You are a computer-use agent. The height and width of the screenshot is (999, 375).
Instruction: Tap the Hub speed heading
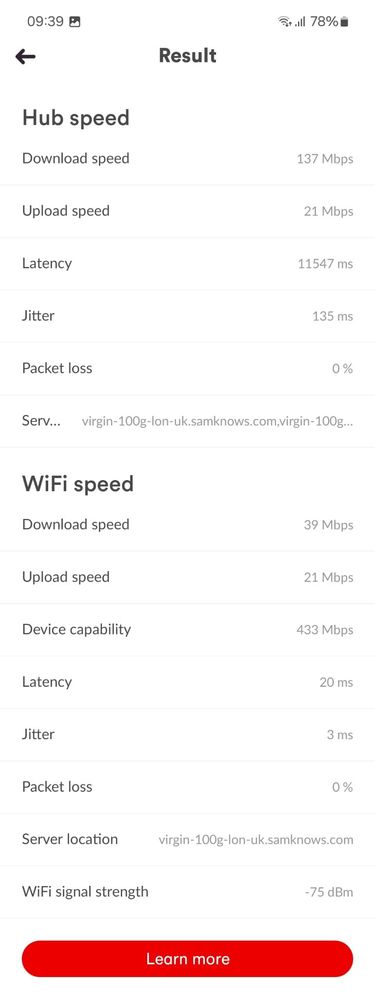pyautogui.click(x=76, y=118)
